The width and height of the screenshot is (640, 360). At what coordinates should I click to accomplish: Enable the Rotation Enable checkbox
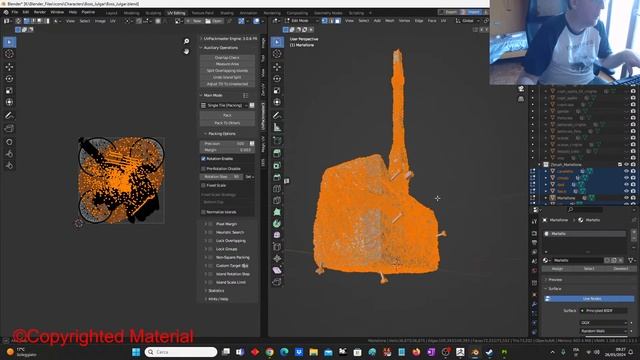[x=203, y=158]
